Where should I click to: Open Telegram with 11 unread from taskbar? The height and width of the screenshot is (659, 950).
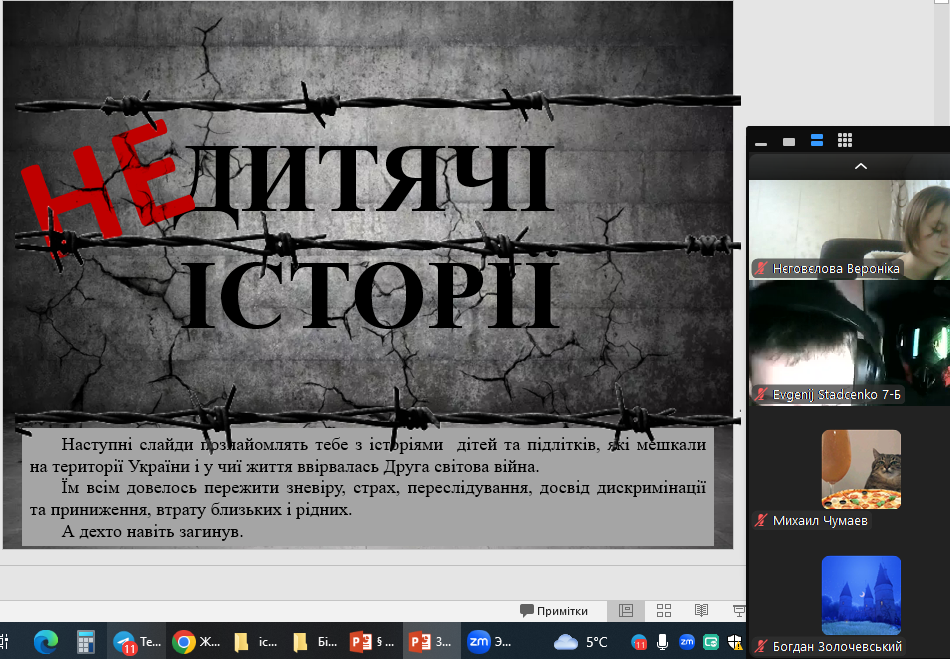tap(137, 641)
